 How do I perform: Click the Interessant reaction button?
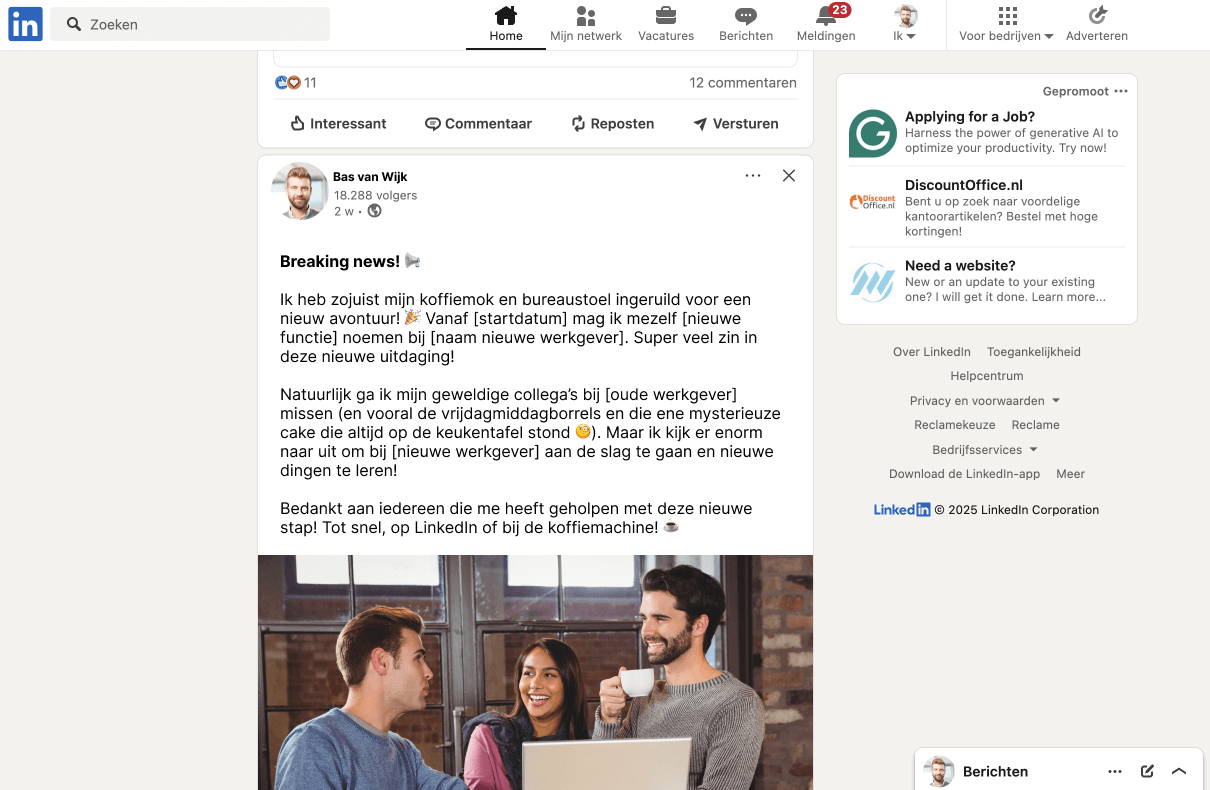[338, 124]
